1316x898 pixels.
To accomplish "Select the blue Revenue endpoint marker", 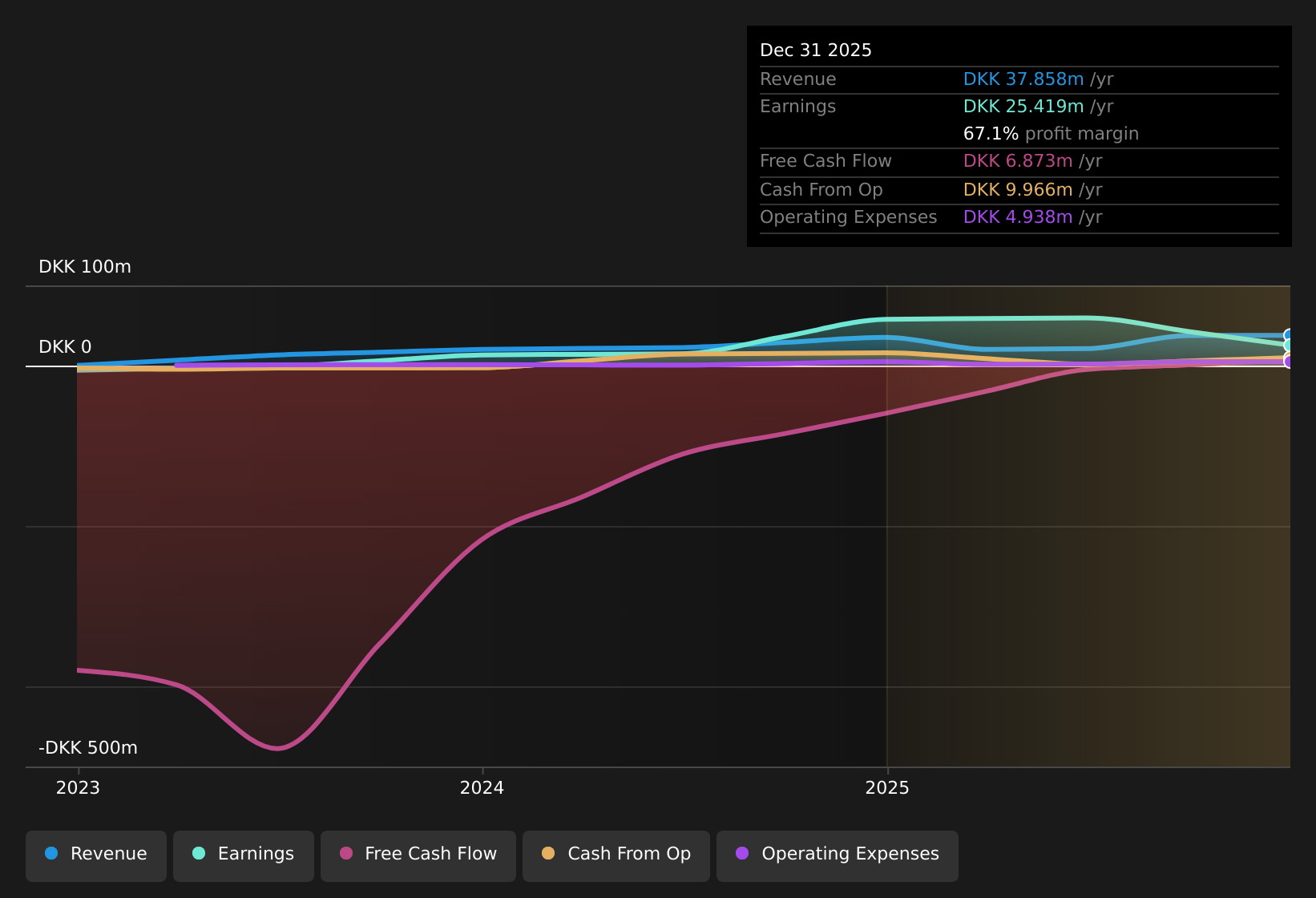I will (x=1289, y=335).
